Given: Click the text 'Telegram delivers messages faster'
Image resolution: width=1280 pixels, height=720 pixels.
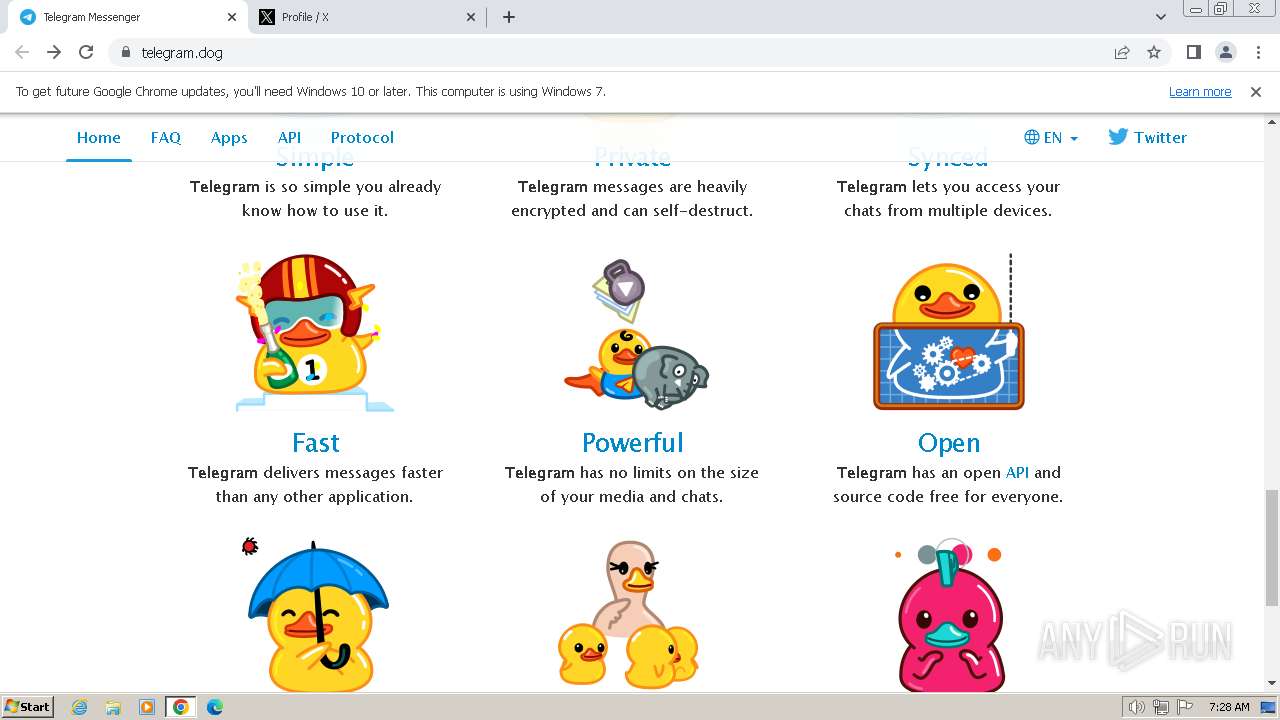Looking at the screenshot, I should tap(315, 472).
